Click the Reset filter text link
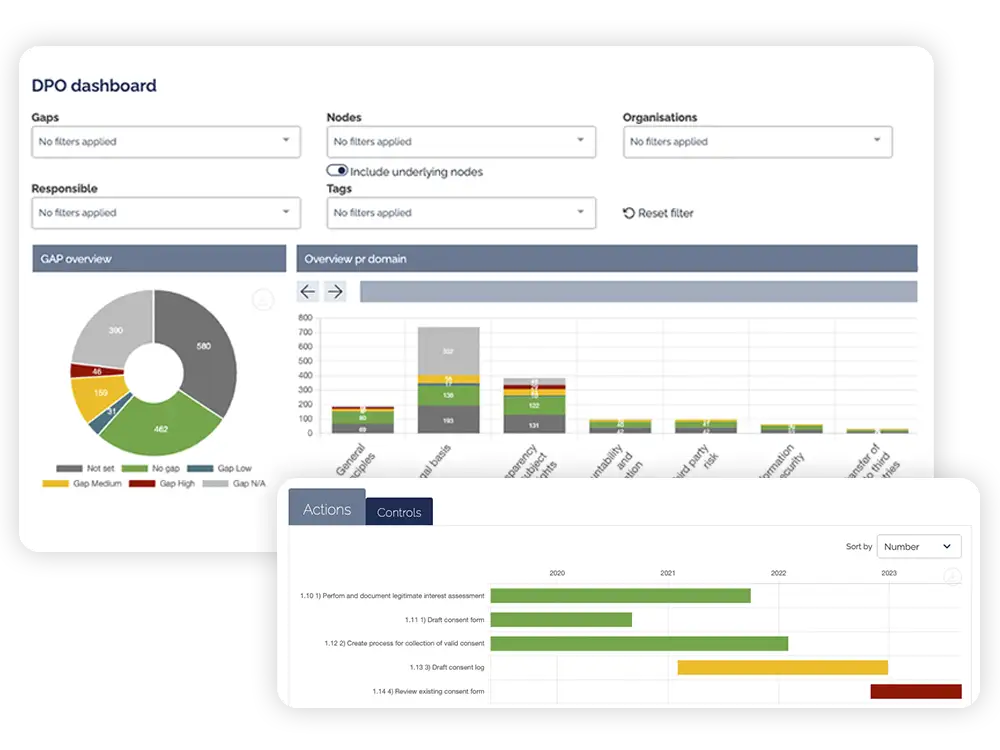The image size is (1000, 750). (666, 213)
